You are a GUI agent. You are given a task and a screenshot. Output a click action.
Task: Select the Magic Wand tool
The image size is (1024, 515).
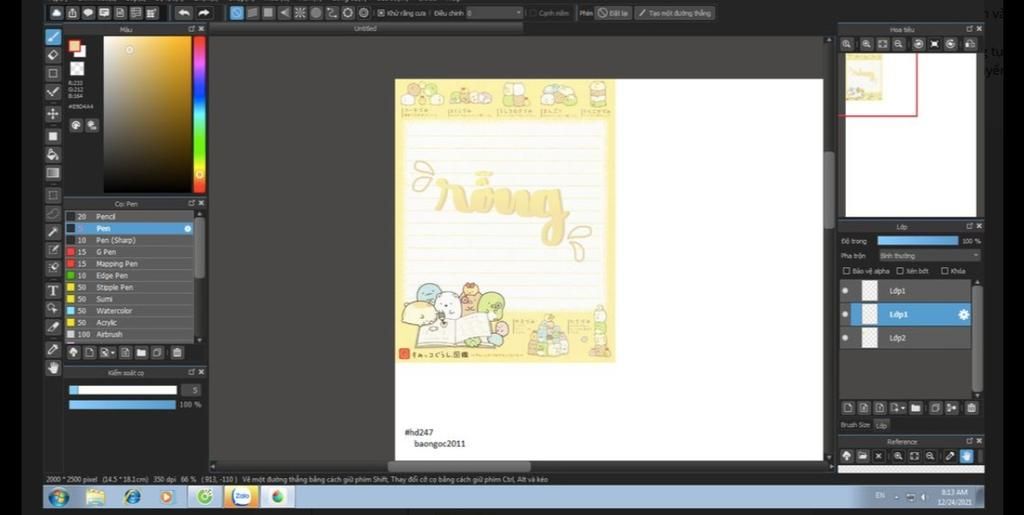click(53, 232)
